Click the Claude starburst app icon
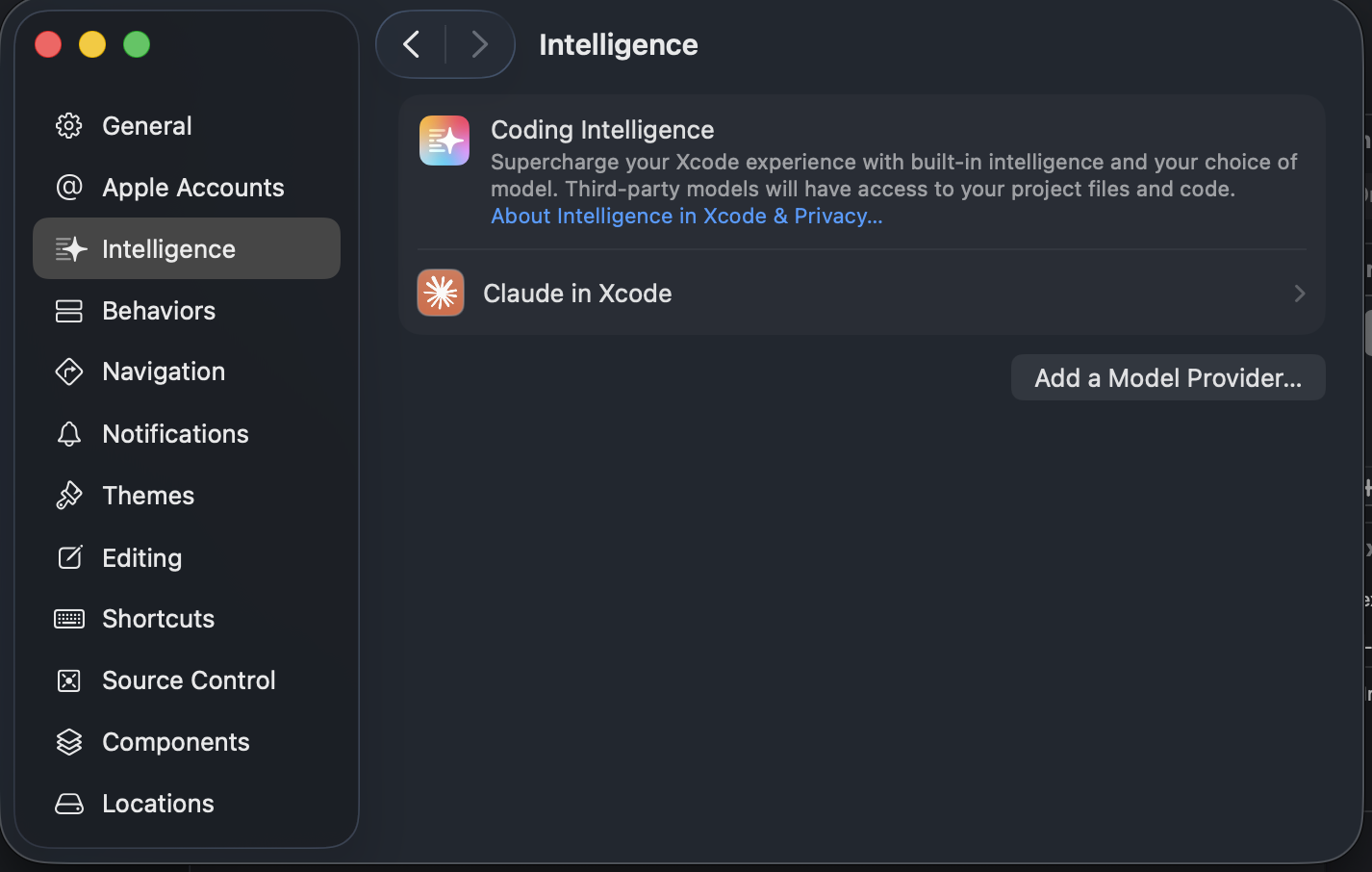This screenshot has height=872, width=1372. (x=441, y=293)
